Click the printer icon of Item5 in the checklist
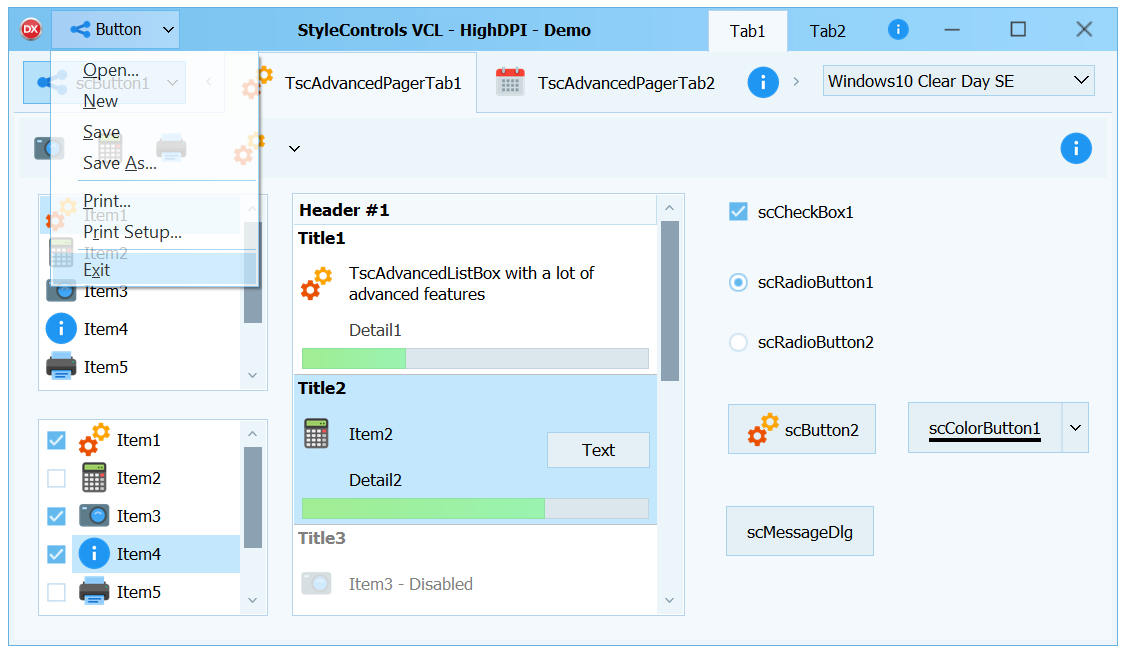 click(94, 591)
